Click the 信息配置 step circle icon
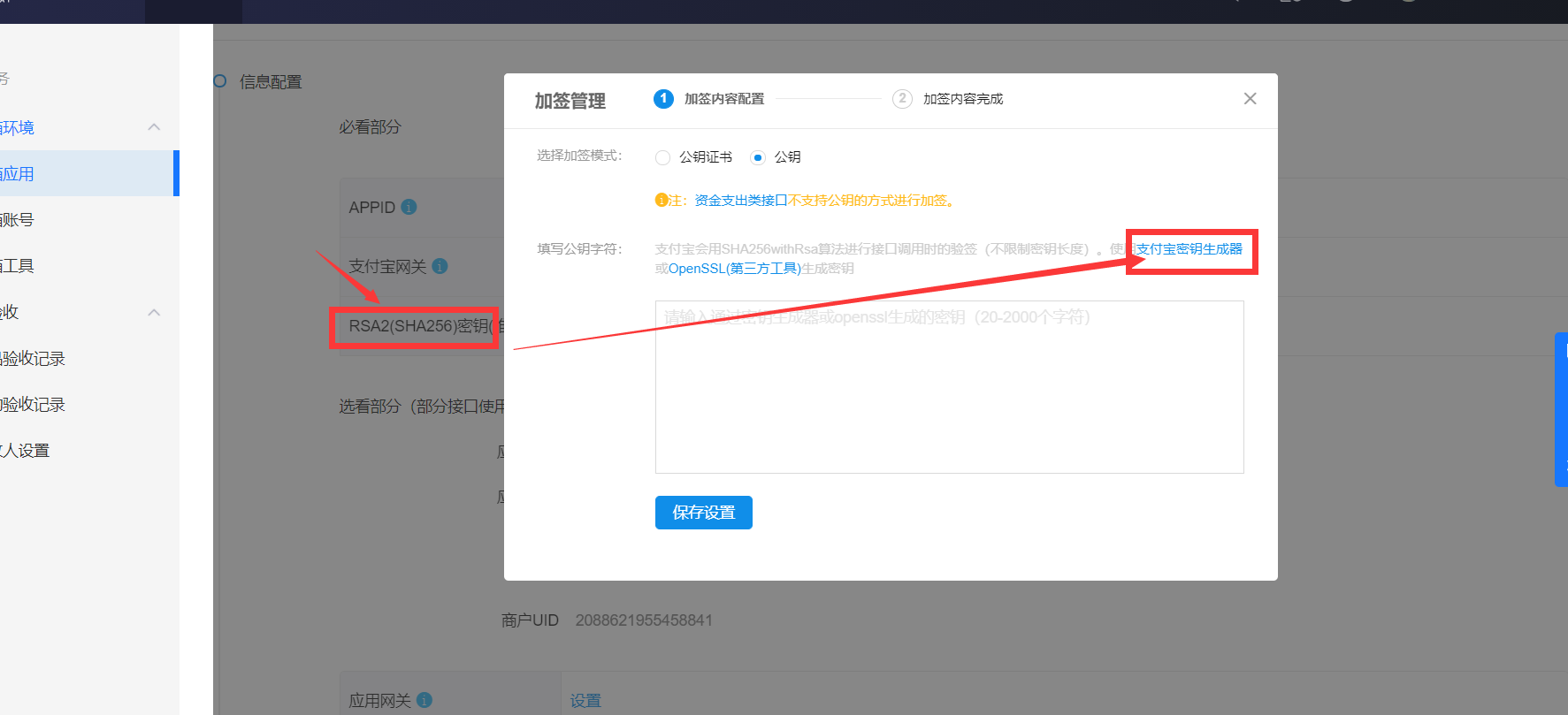The image size is (1568, 715). 220,81
